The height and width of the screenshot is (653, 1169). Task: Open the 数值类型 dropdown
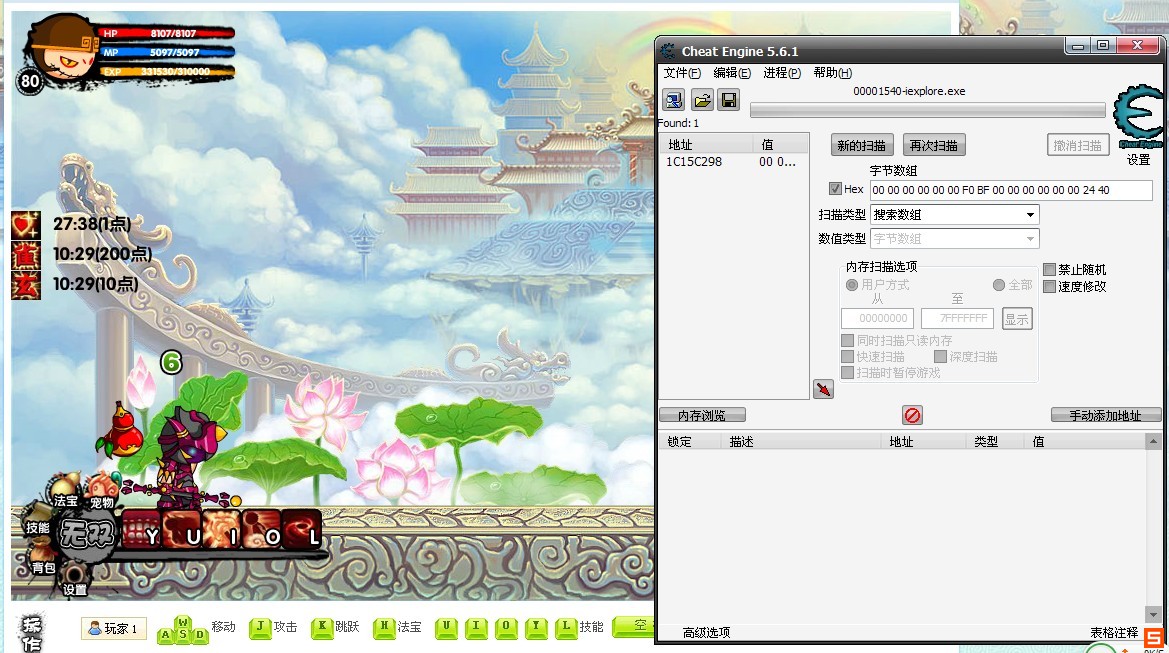click(x=954, y=239)
